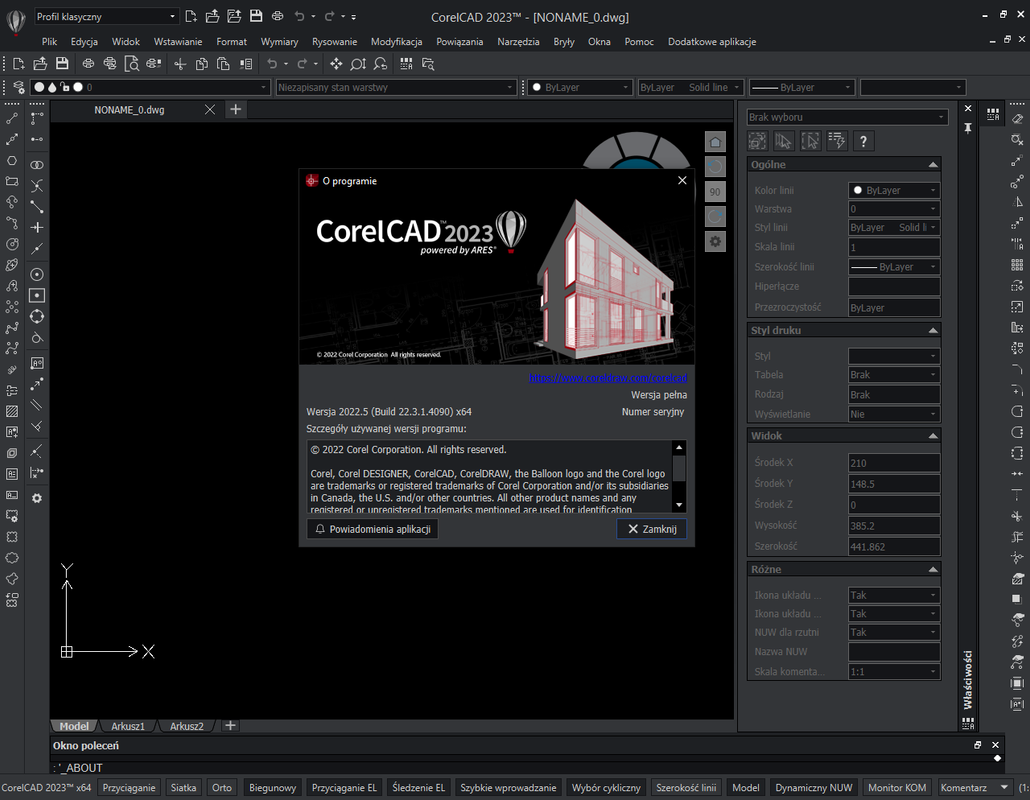Open entity snap settings gear icon
This screenshot has height=800, width=1030.
[37, 498]
